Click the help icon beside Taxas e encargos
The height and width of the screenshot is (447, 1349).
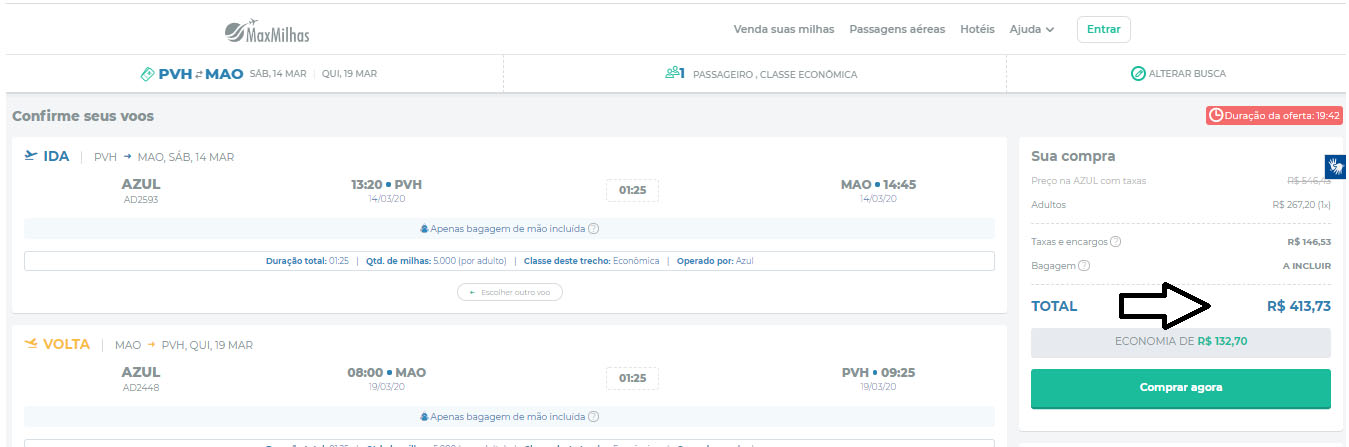tap(1116, 242)
